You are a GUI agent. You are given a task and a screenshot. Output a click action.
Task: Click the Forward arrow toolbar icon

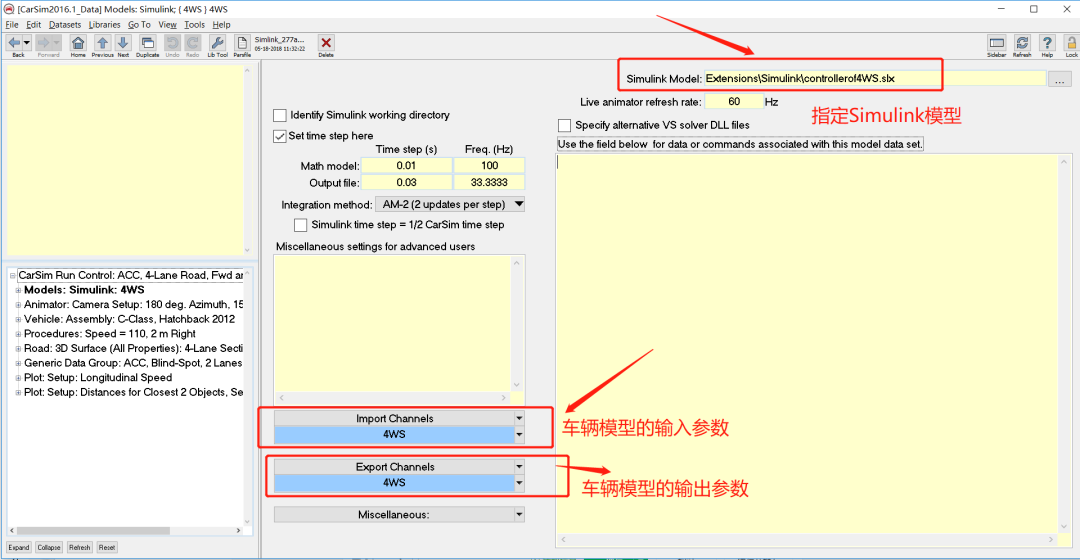pos(44,43)
